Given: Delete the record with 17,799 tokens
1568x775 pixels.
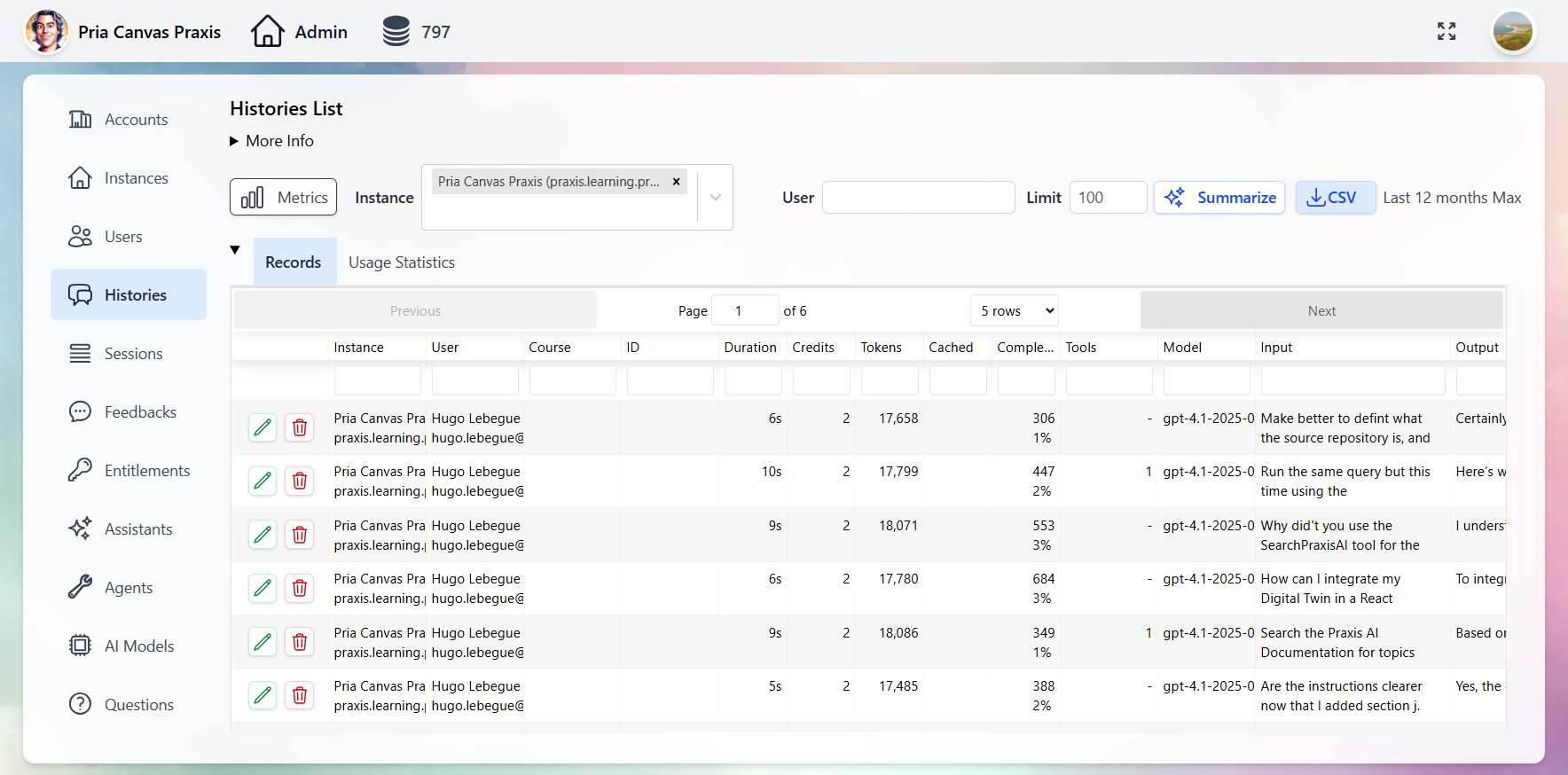Looking at the screenshot, I should point(300,481).
